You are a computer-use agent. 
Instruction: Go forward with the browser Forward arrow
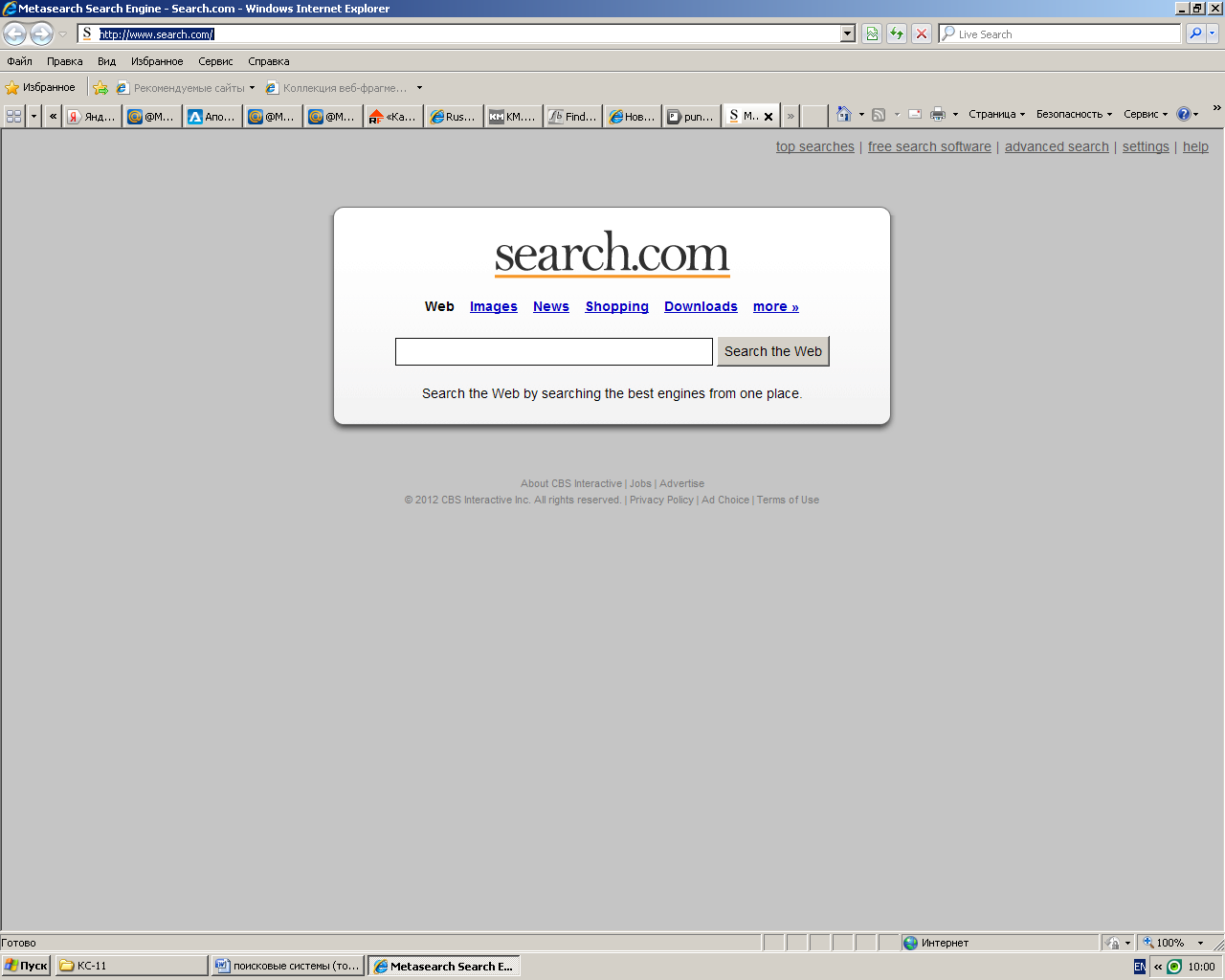[x=41, y=34]
